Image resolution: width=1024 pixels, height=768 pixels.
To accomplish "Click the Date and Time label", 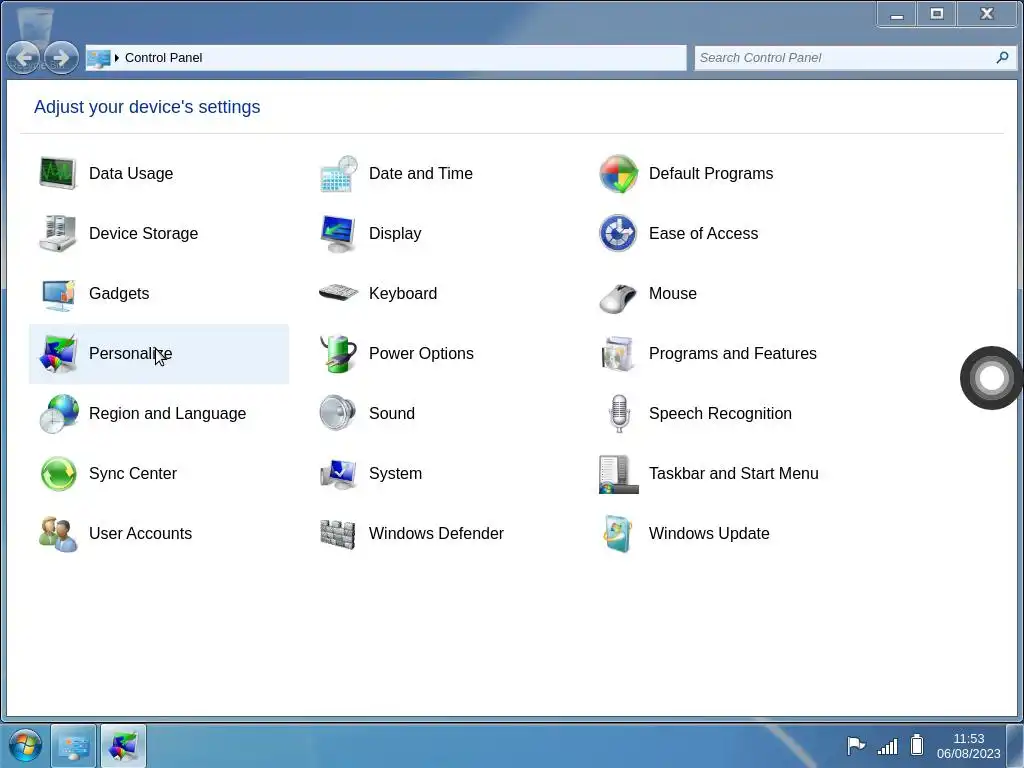I will click(421, 174).
